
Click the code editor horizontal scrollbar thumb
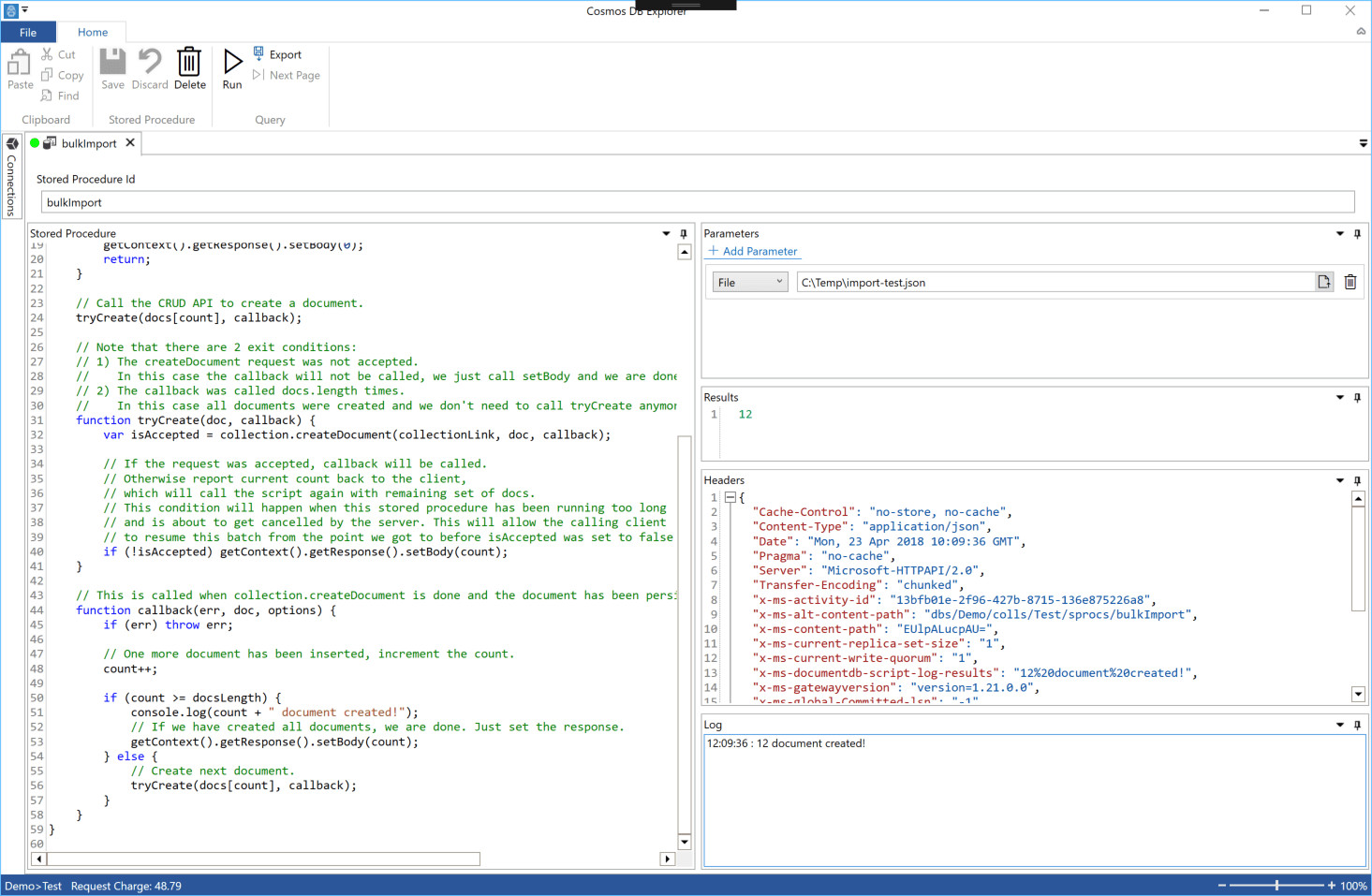264,859
